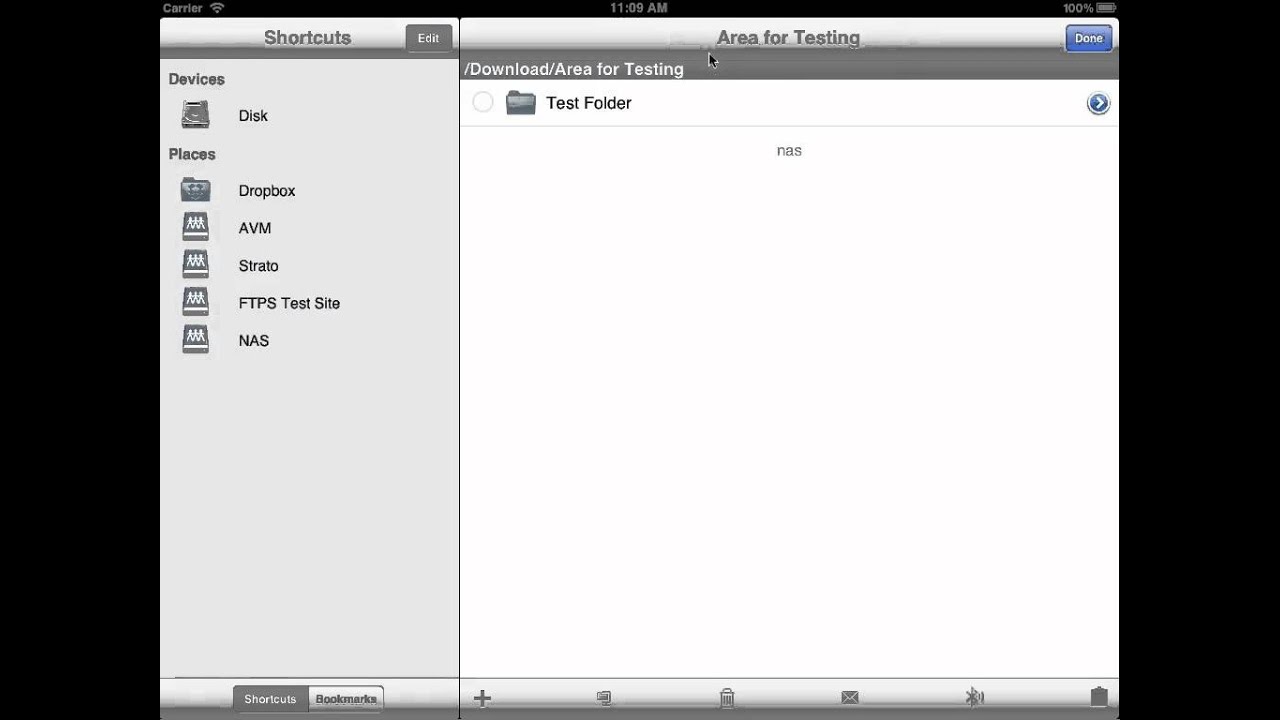Click the Test Folder name
The image size is (1280, 720).
[x=588, y=103]
